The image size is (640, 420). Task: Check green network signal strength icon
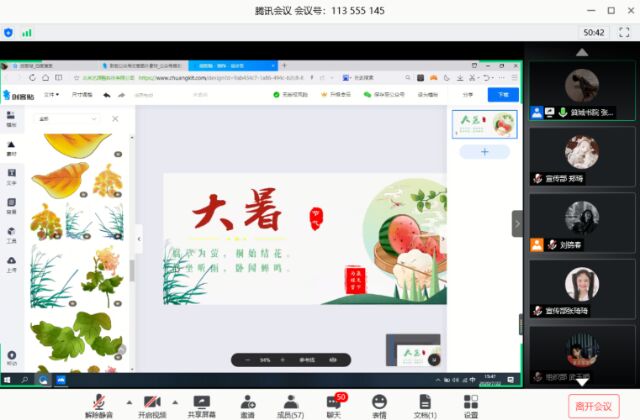coord(27,33)
